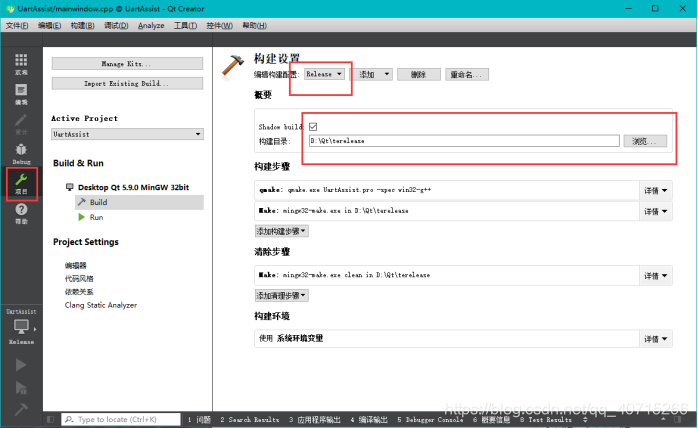Open the 调试(D) menu
Viewport: 698px width, 428px height.
116,25
